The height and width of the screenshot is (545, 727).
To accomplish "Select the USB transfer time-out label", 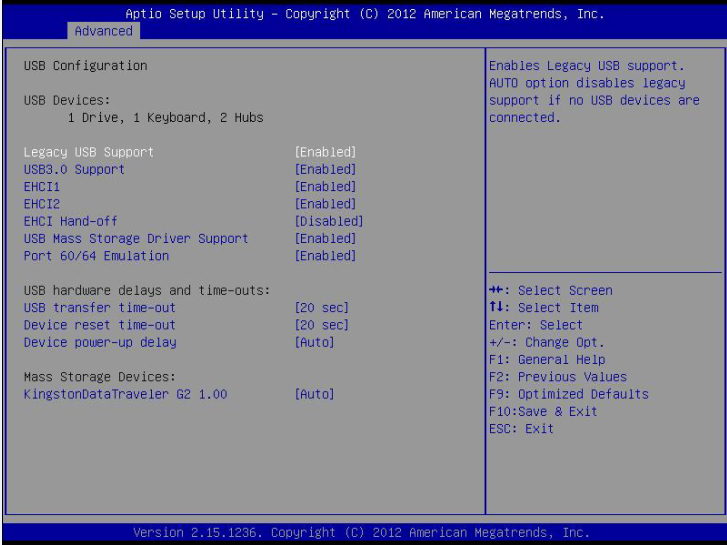I will (99, 308).
